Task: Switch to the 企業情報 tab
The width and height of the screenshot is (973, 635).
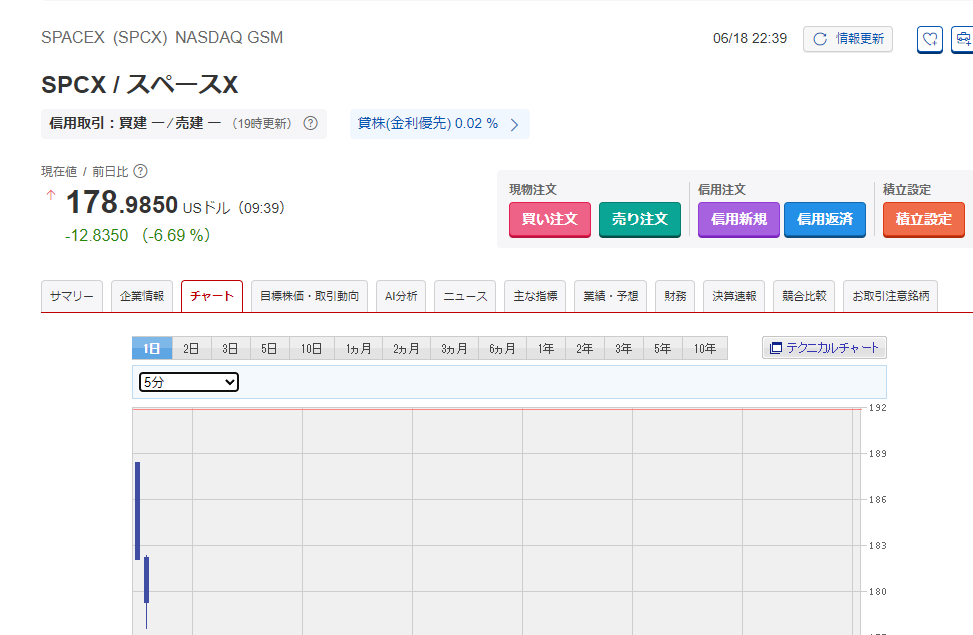Action: click(x=142, y=296)
